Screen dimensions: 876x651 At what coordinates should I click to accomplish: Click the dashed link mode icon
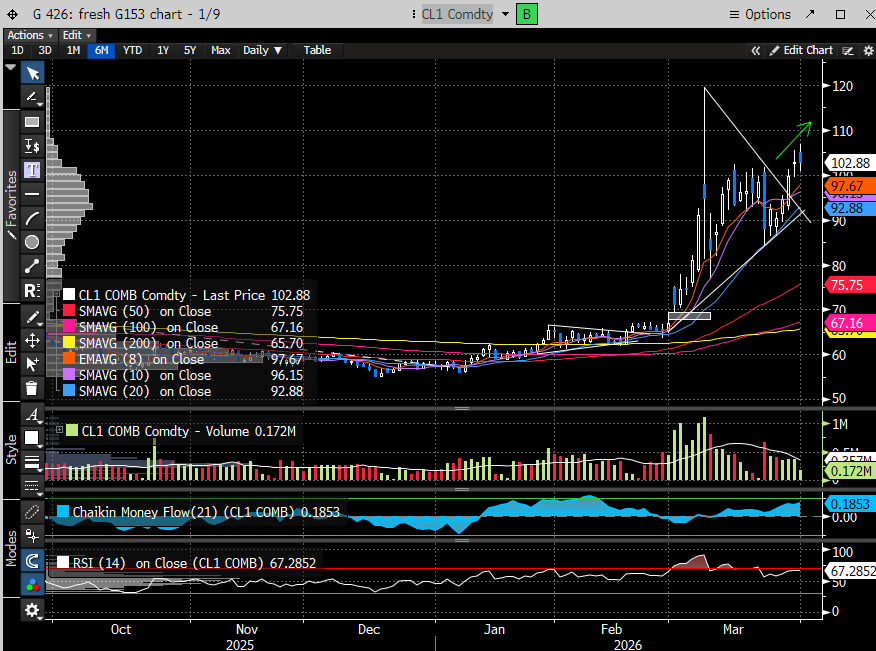pos(32,512)
